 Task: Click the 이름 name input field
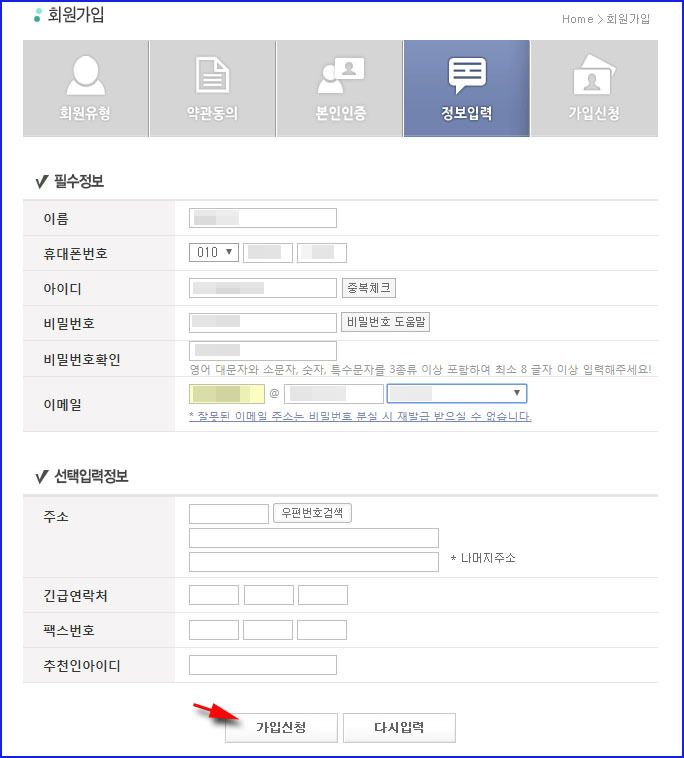click(x=262, y=218)
